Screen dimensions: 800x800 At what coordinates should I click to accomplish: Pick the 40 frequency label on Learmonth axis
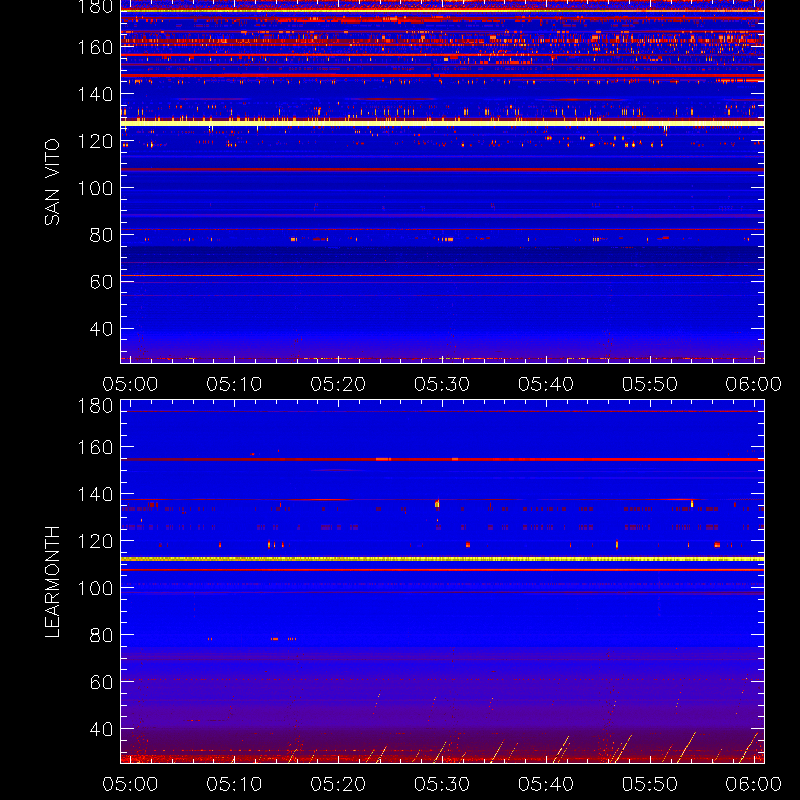click(101, 729)
